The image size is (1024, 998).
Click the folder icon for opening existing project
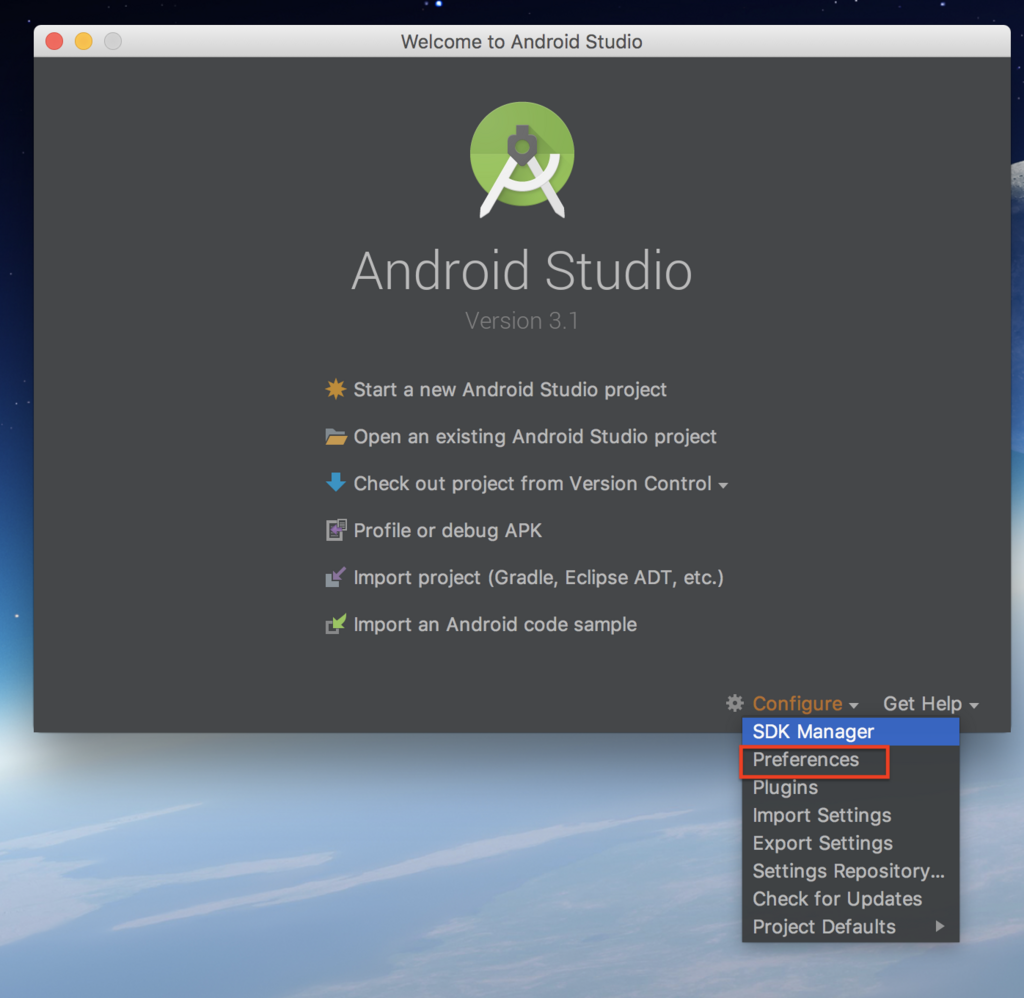coord(336,436)
